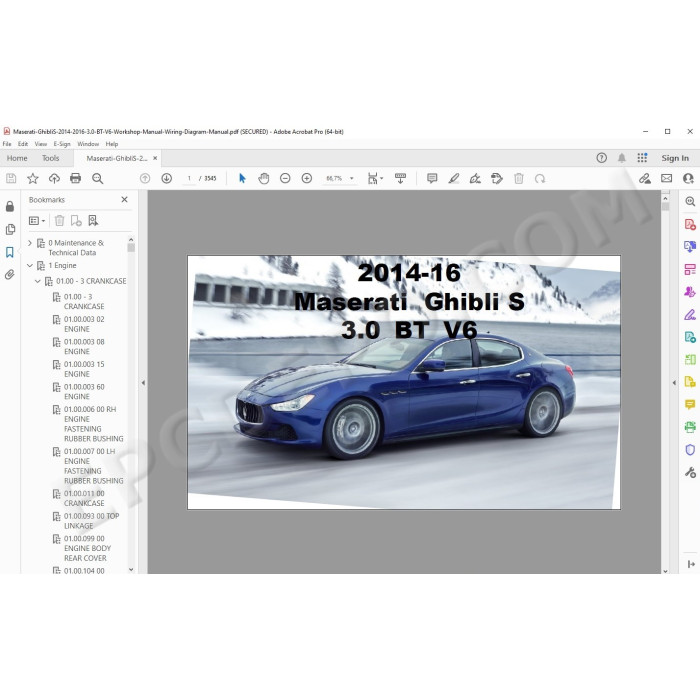This screenshot has height=700, width=700.
Task: Click the Add new bookmark icon
Action: tap(76, 221)
